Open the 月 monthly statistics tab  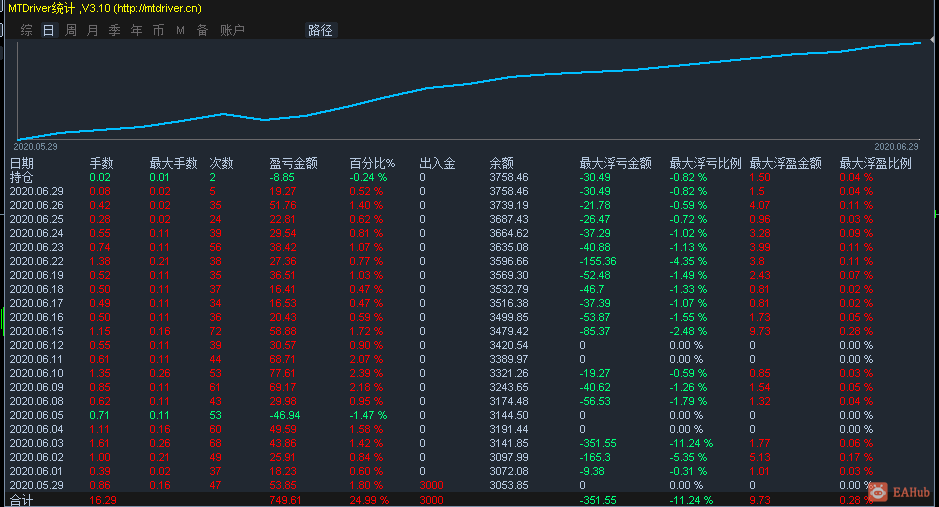tap(92, 31)
